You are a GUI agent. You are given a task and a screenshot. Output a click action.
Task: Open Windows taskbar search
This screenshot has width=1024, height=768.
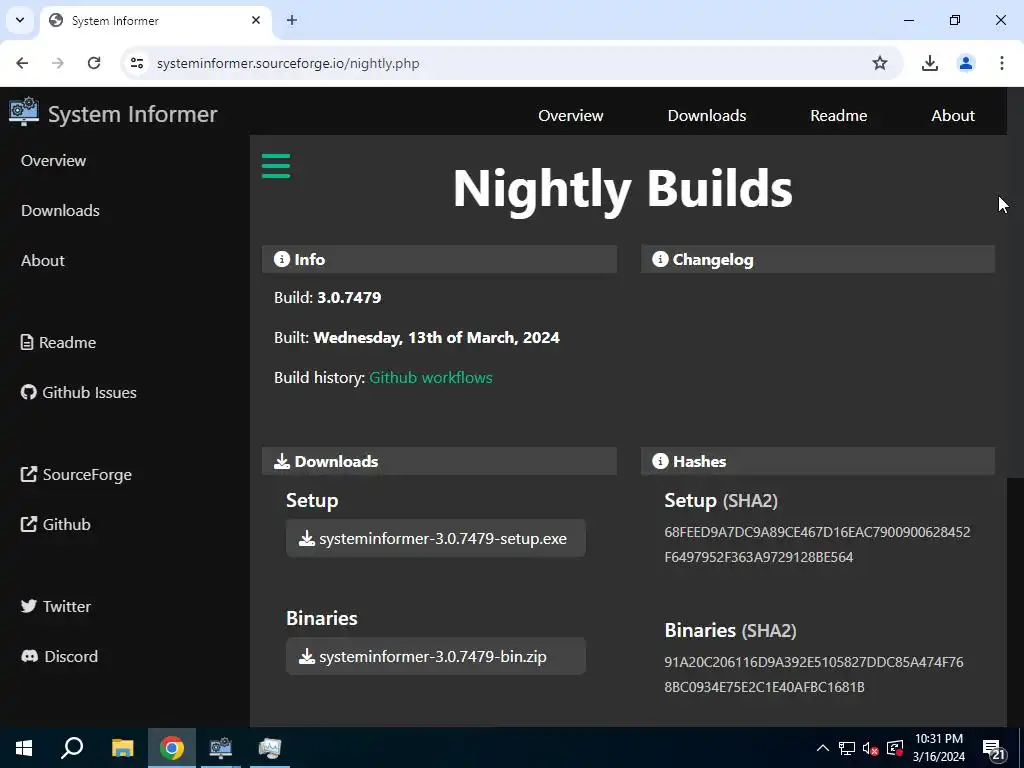(72, 748)
